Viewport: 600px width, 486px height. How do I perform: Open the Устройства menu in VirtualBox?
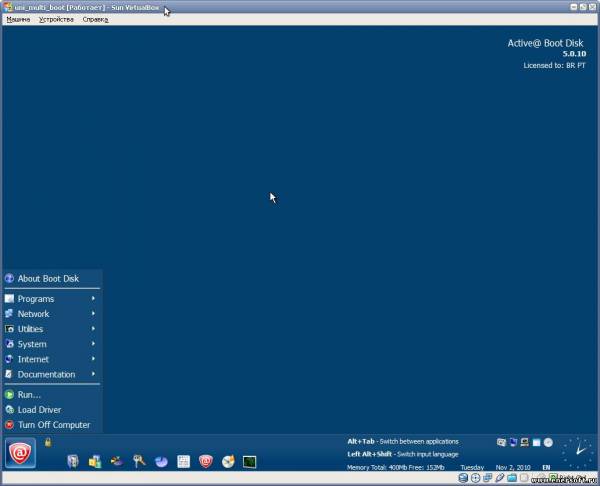click(56, 20)
